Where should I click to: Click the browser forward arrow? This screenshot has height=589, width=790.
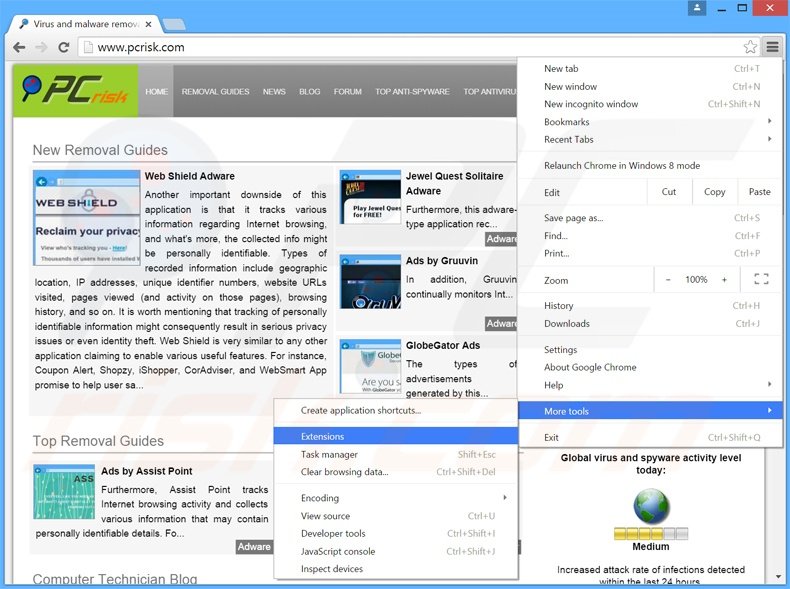(41, 47)
